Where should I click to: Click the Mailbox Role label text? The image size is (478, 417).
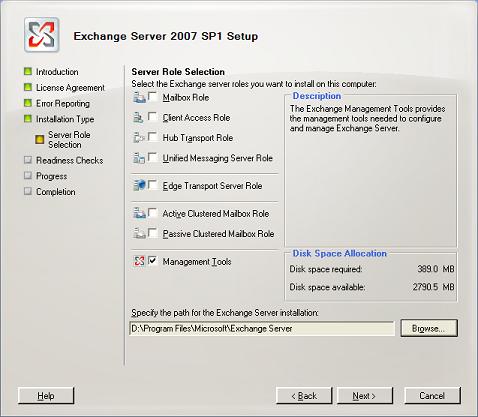tap(186, 98)
